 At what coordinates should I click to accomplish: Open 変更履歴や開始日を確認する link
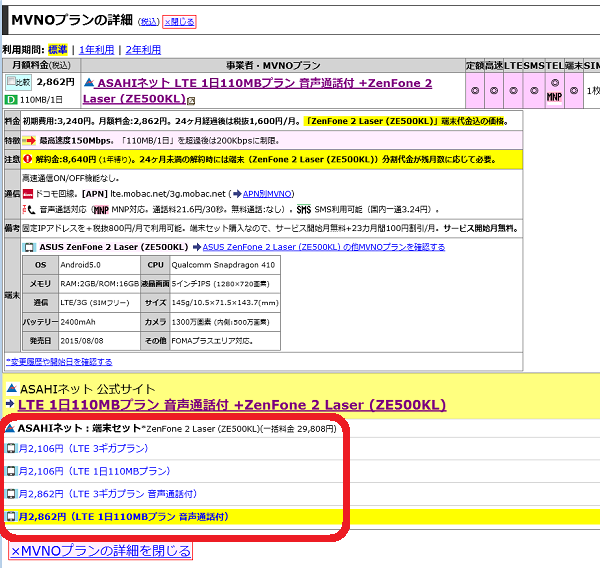click(x=59, y=362)
